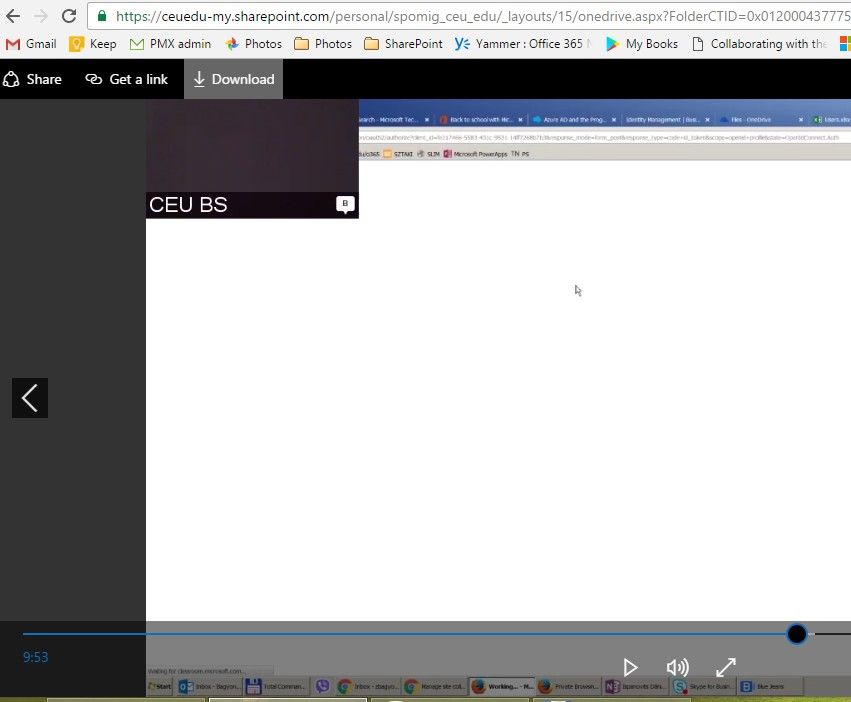The height and width of the screenshot is (702, 851).
Task: Toggle fullscreen video playback
Action: click(x=726, y=667)
